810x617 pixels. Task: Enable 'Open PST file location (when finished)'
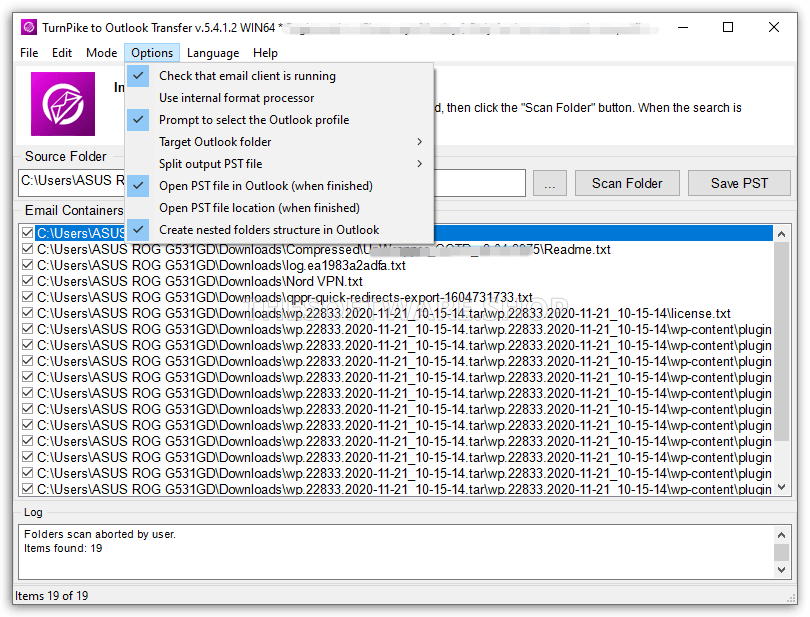pos(259,208)
